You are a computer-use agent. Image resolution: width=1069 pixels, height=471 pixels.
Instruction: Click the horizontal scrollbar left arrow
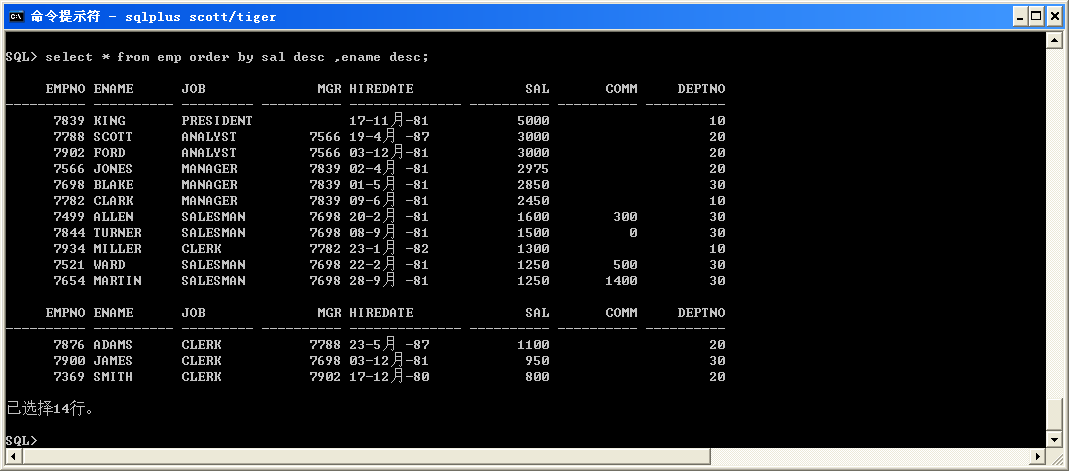click(13, 456)
